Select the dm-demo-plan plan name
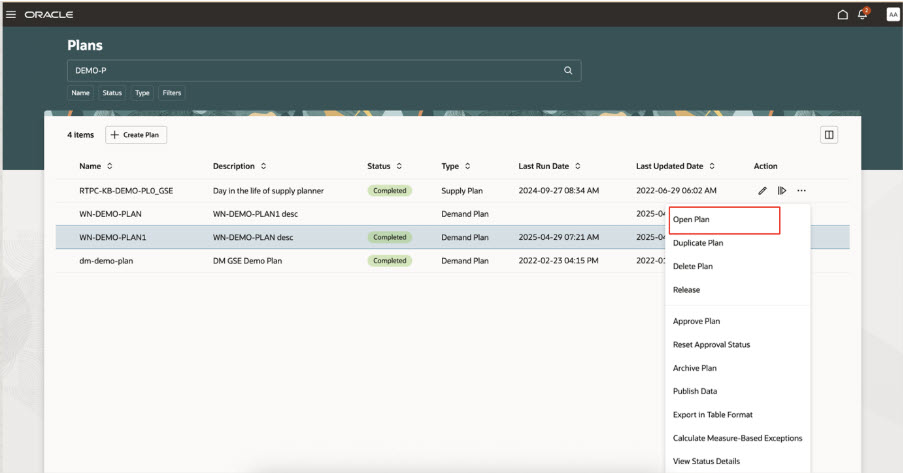 pyautogui.click(x=106, y=261)
